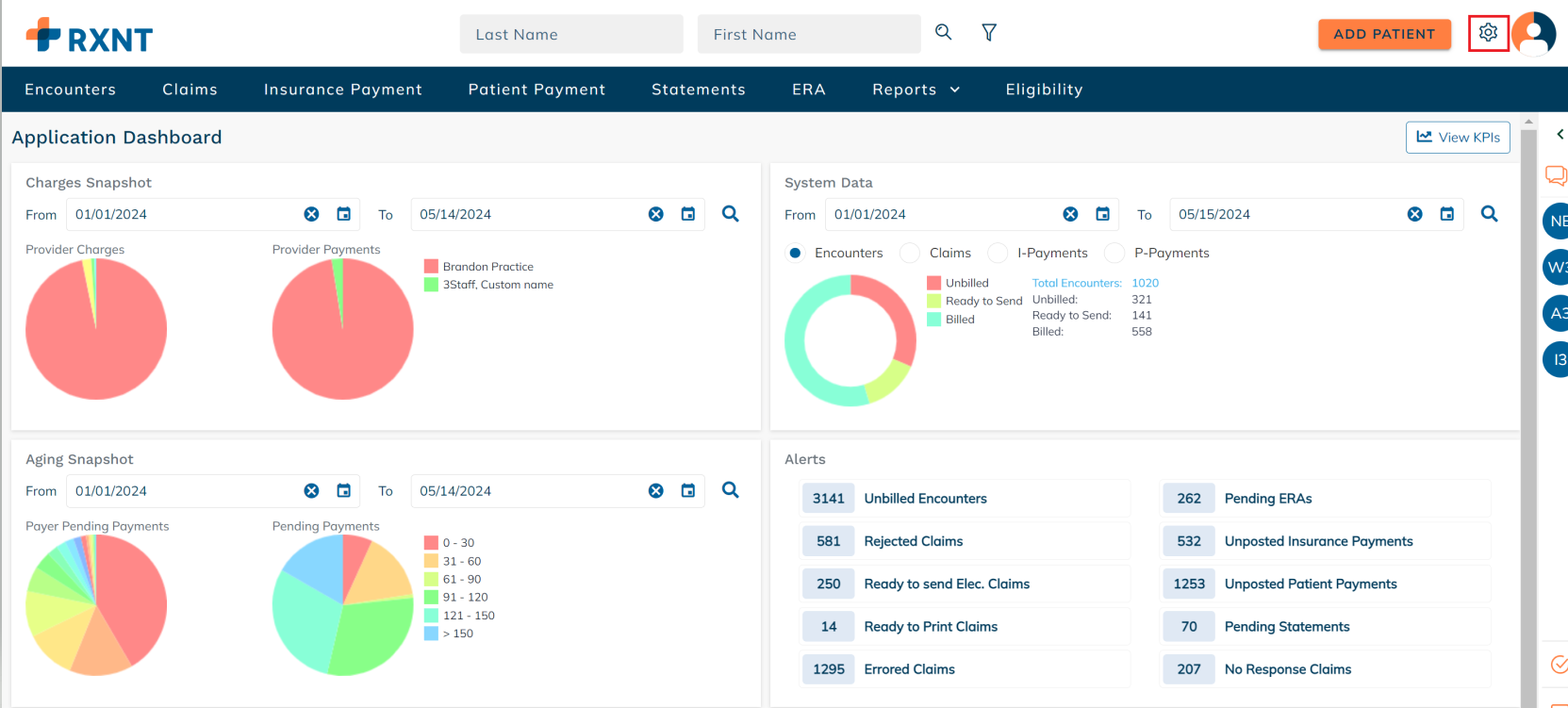Image resolution: width=1568 pixels, height=708 pixels.
Task: Click the Last Name search field
Action: (x=571, y=34)
